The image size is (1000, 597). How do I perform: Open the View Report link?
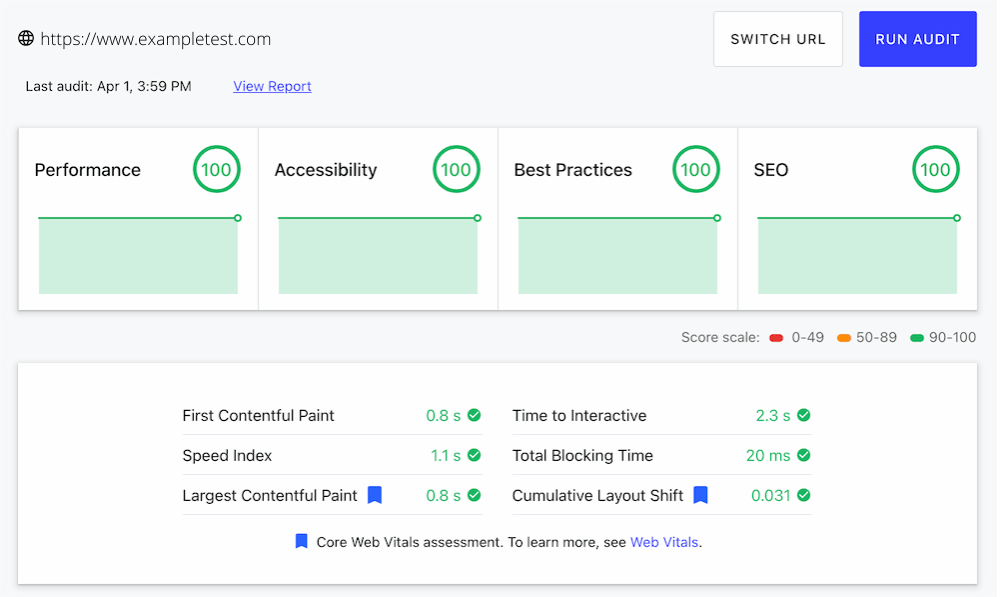[272, 86]
